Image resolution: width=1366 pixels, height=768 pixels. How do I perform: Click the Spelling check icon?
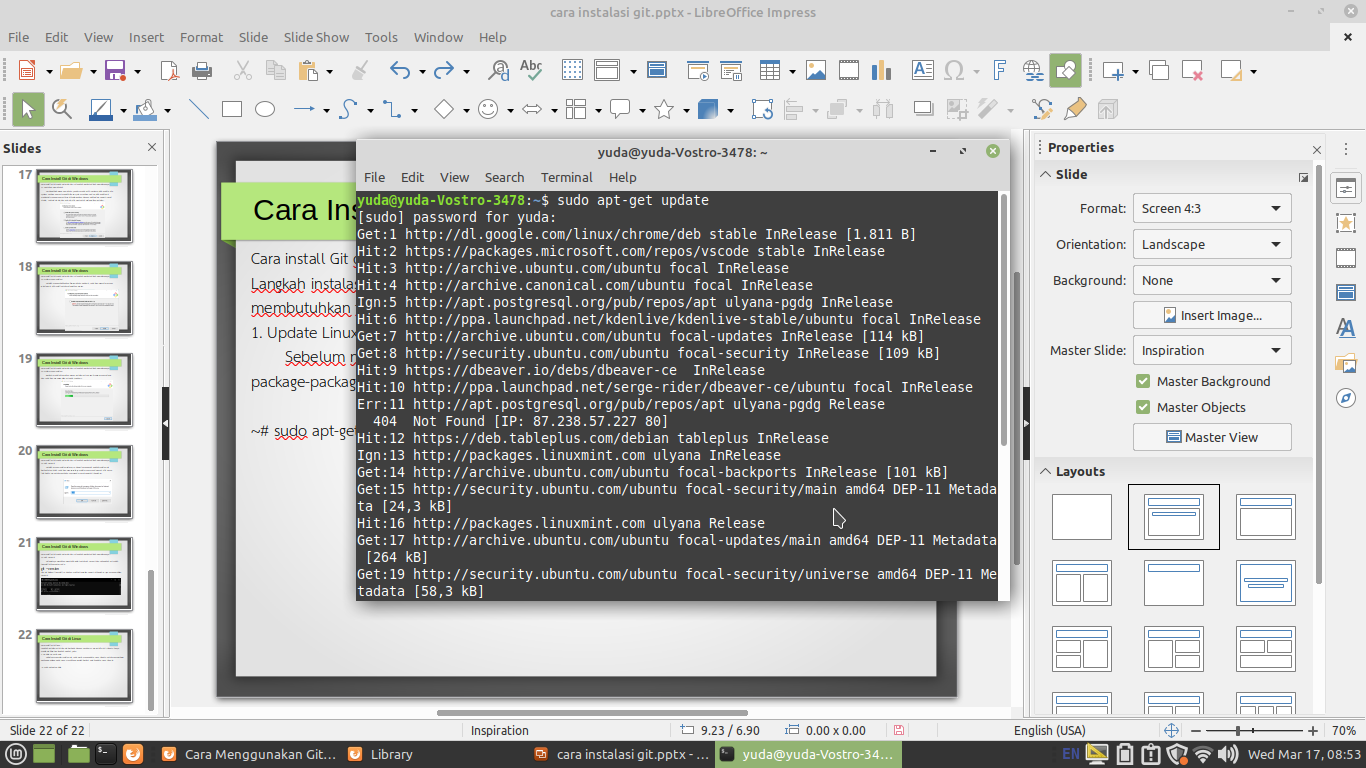pyautogui.click(x=530, y=71)
